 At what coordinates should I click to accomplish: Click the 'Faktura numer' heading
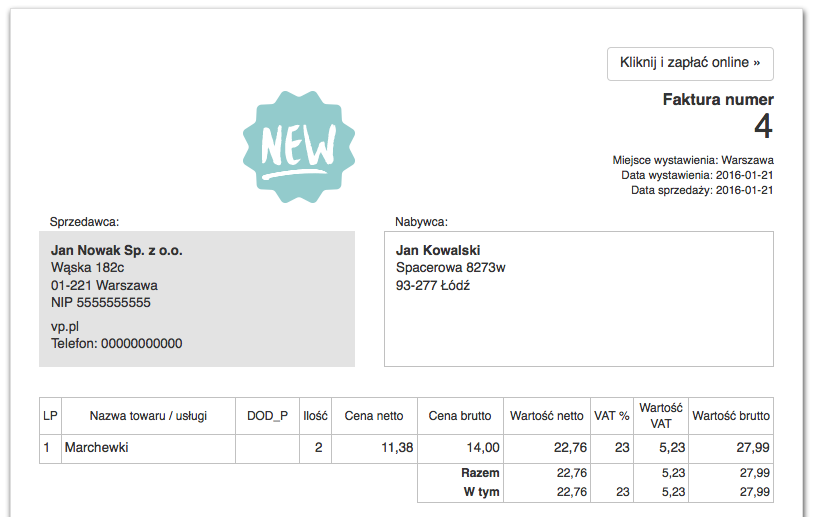coord(718,100)
